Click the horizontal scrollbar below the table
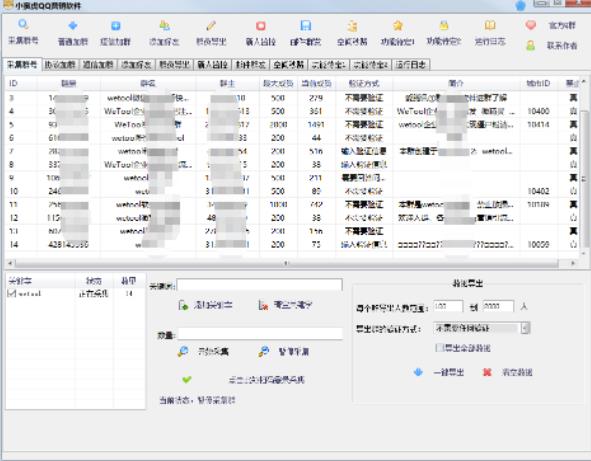The width and height of the screenshot is (591, 461). pyautogui.click(x=286, y=263)
